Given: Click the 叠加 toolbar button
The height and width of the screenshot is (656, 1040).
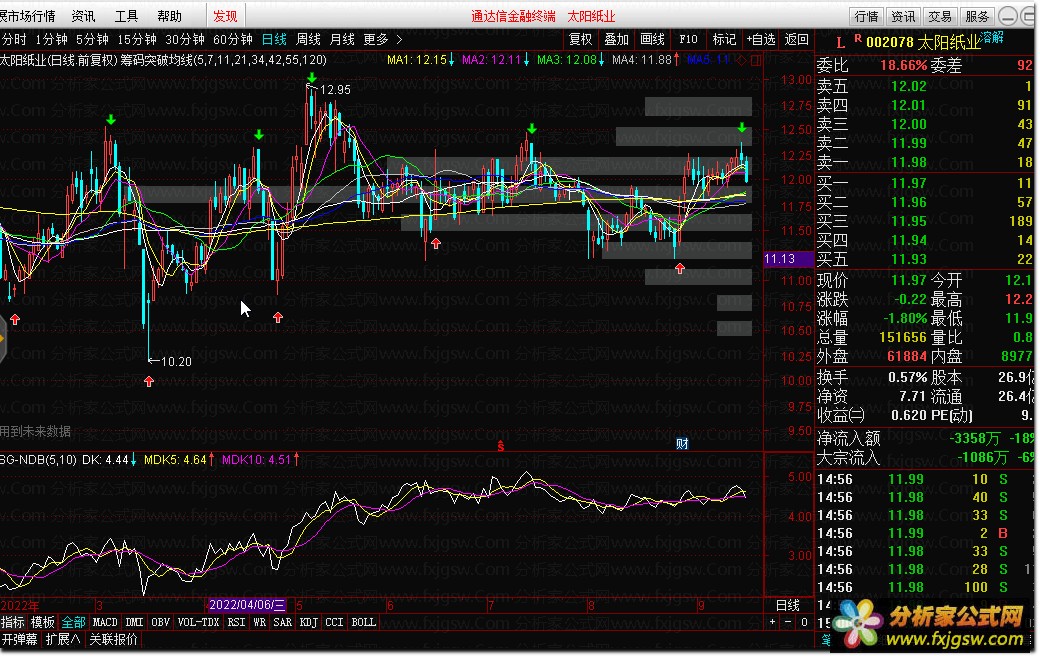Looking at the screenshot, I should pyautogui.click(x=616, y=40).
